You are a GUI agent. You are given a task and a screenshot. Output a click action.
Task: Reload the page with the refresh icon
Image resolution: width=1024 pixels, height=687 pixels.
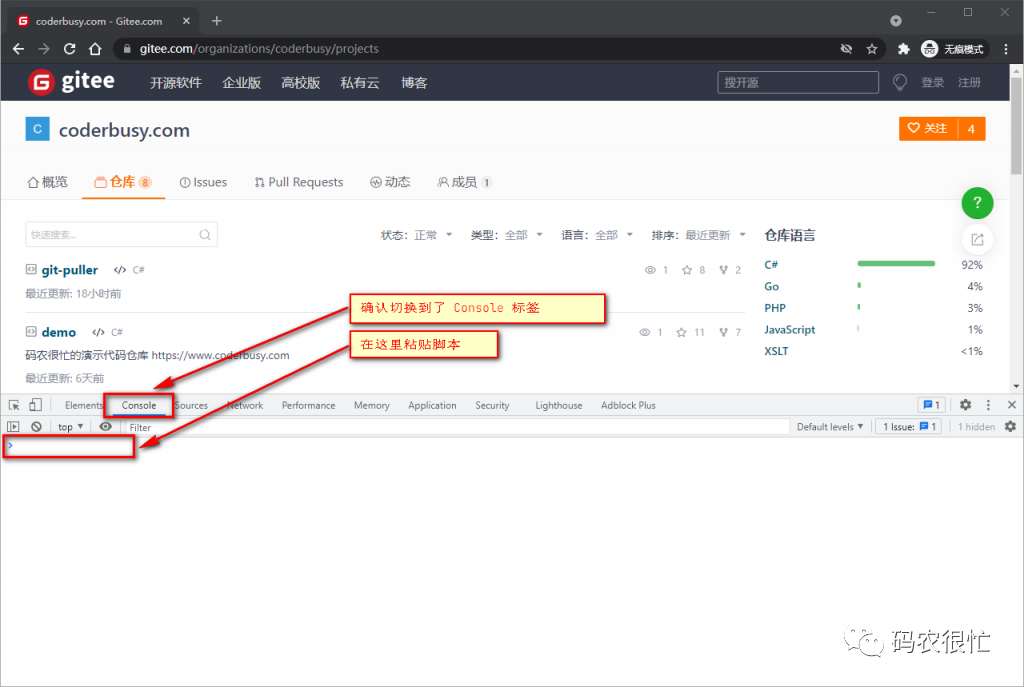[69, 49]
